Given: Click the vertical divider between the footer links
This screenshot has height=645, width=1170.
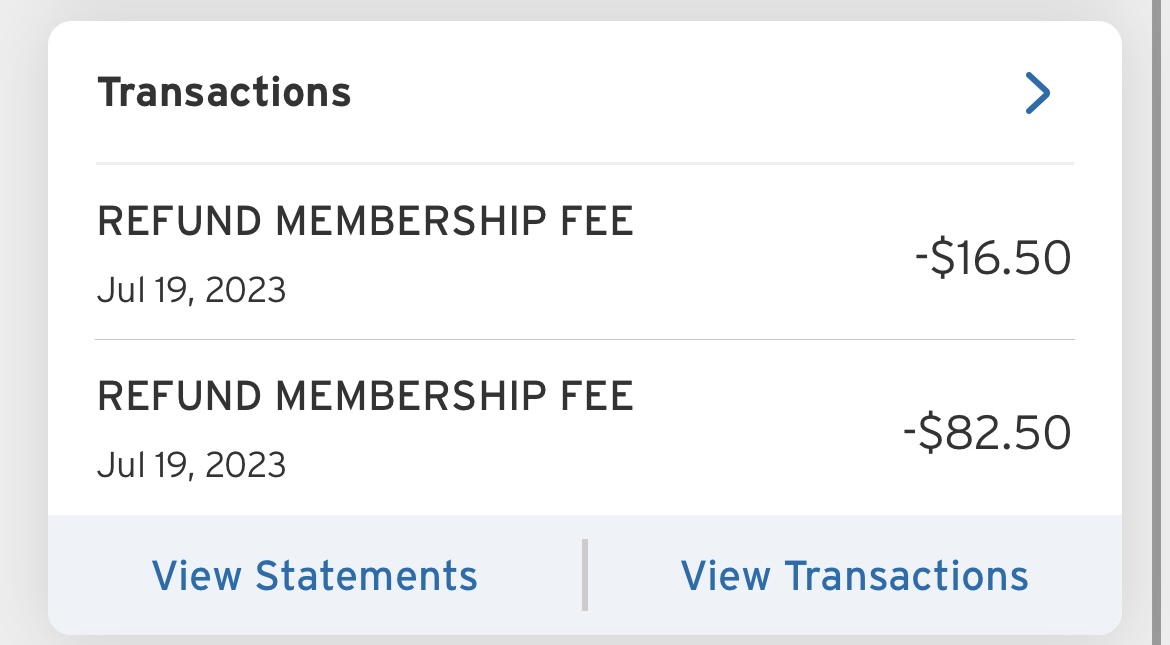Looking at the screenshot, I should pyautogui.click(x=585, y=575).
